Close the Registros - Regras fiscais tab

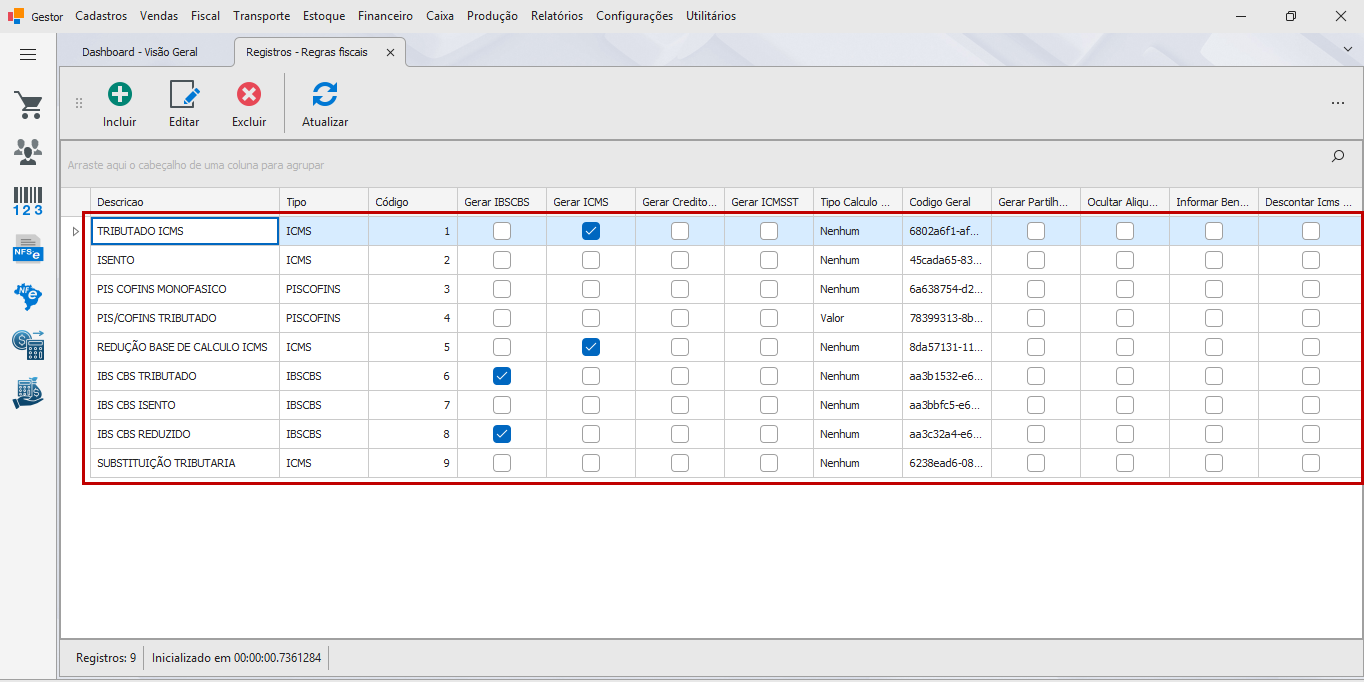pos(390,52)
